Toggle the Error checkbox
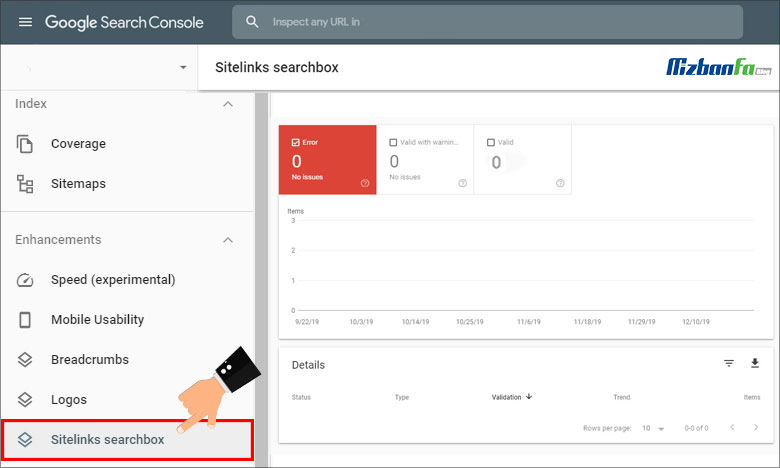Image resolution: width=780 pixels, height=468 pixels. pyautogui.click(x=296, y=142)
